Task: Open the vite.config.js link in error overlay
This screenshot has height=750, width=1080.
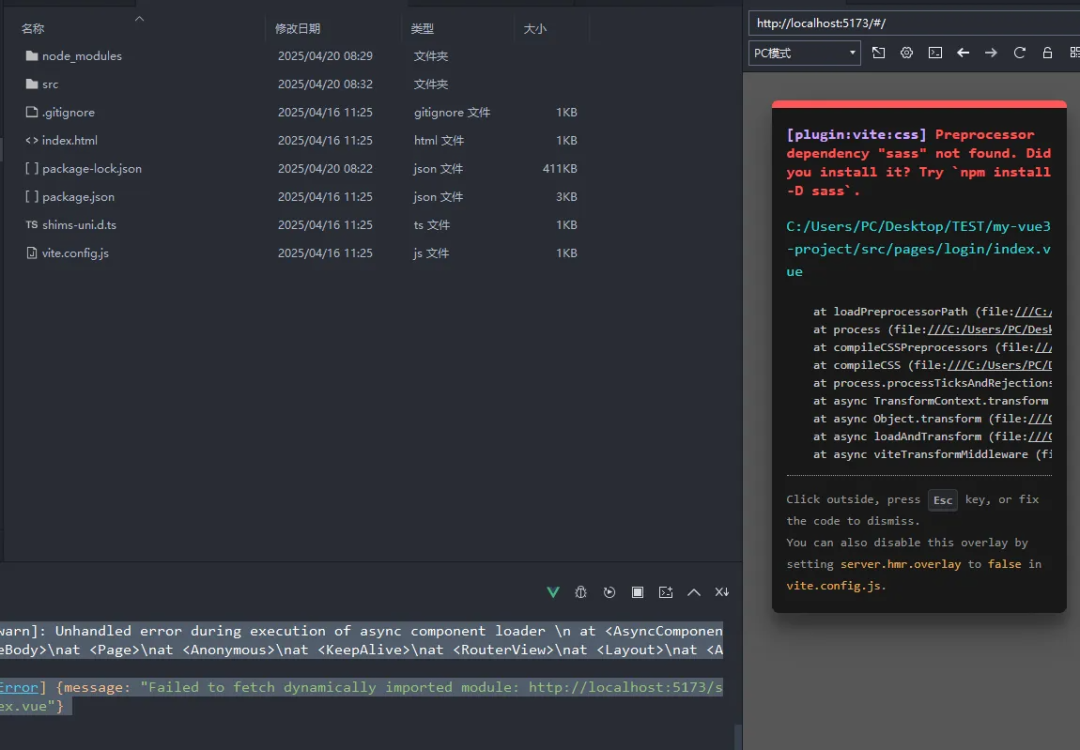Action: click(834, 585)
